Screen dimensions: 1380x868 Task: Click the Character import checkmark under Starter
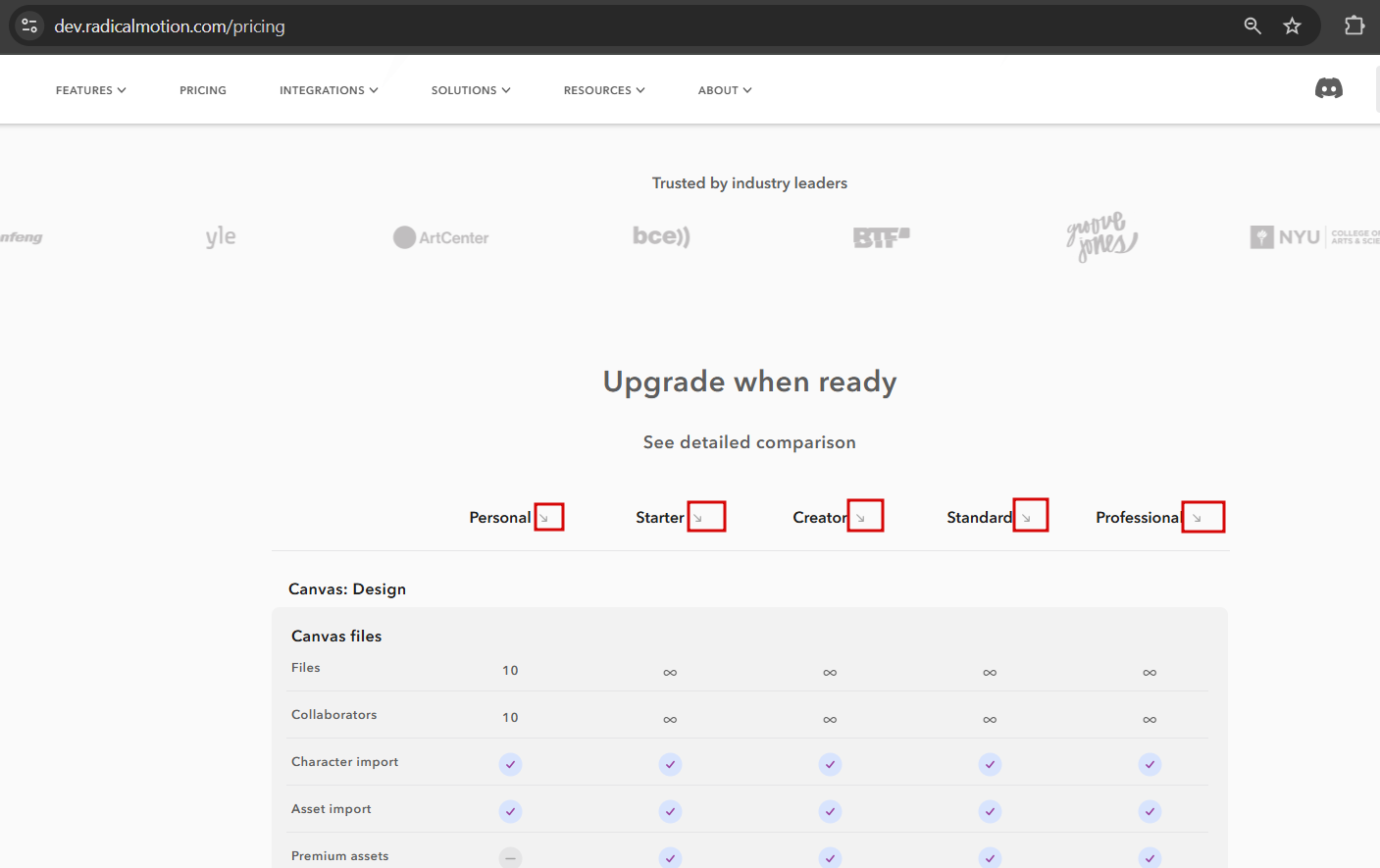pos(670,764)
